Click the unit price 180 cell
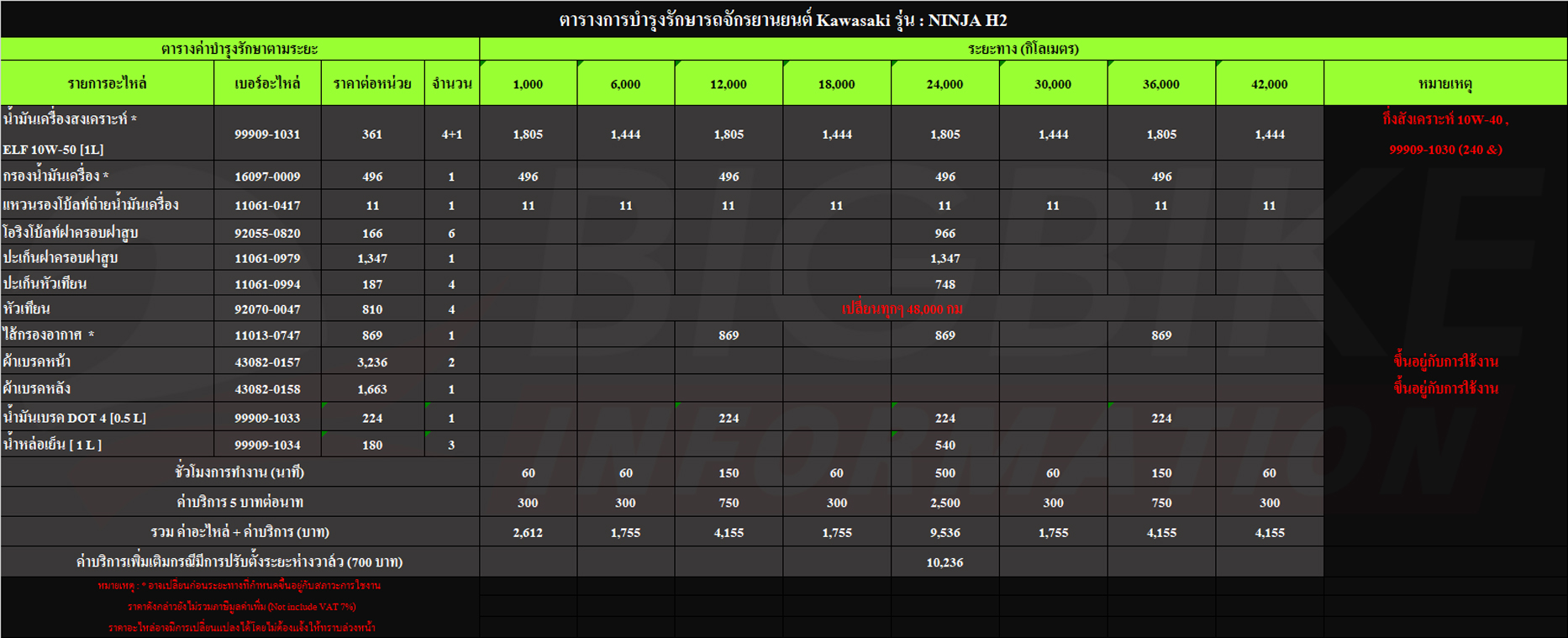The height and width of the screenshot is (638, 1568). (372, 445)
